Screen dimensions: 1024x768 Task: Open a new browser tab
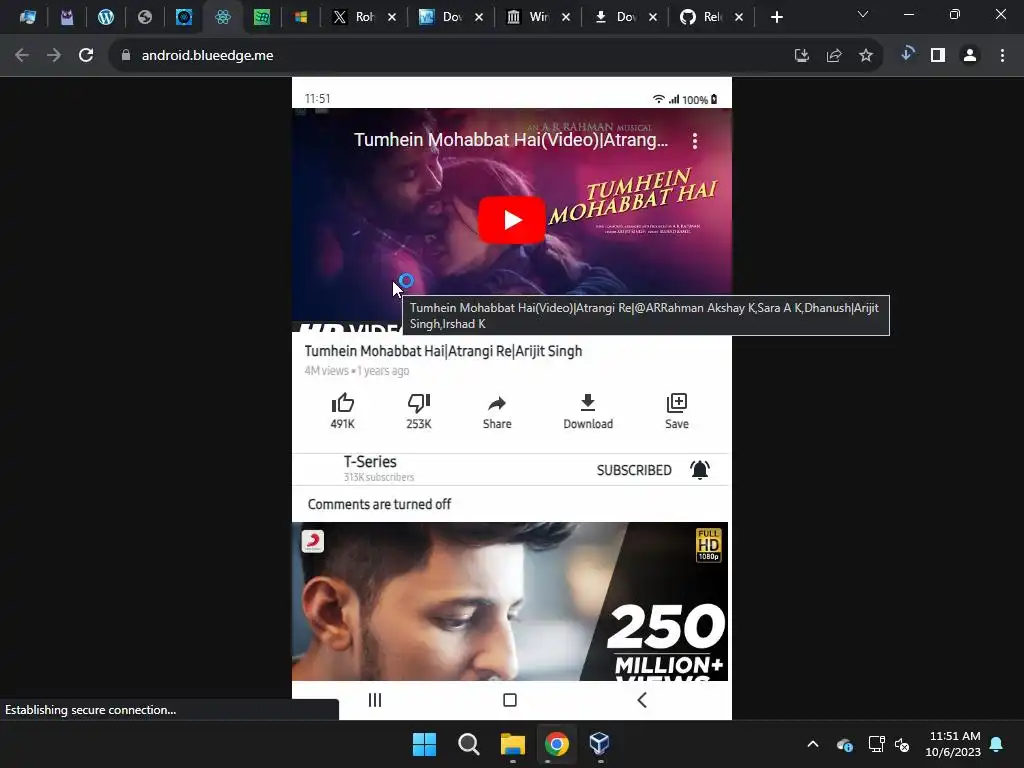point(776,18)
